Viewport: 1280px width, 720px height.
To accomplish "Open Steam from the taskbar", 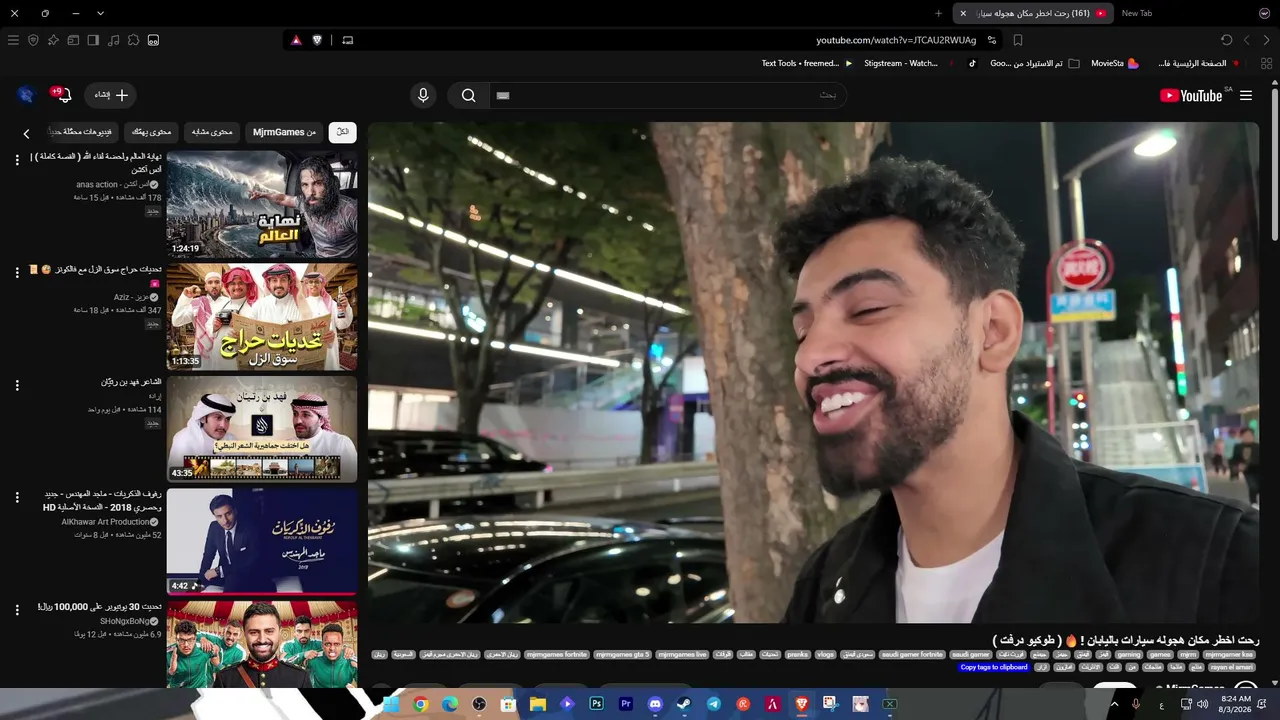I will [684, 704].
